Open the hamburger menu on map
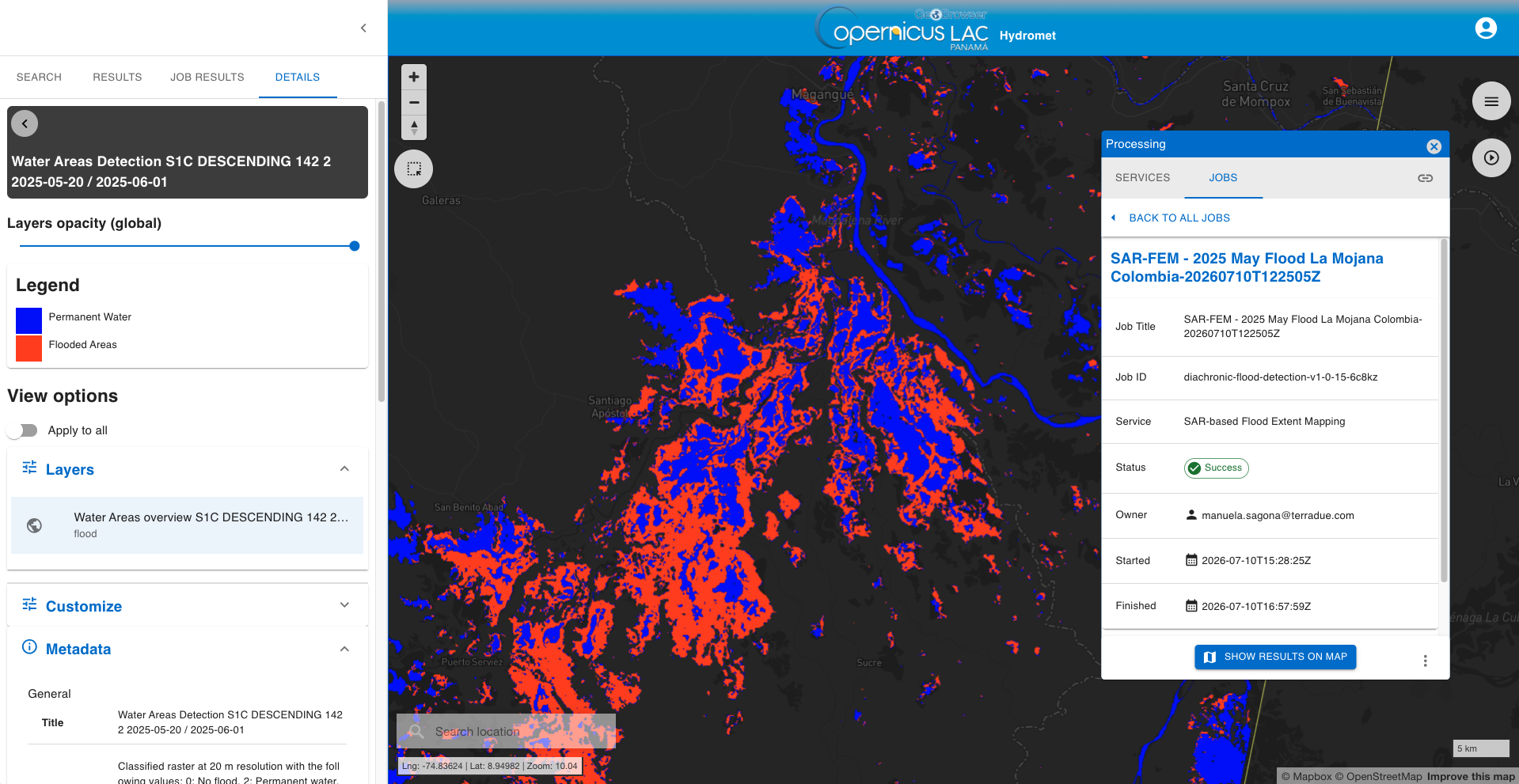1519x784 pixels. tap(1491, 101)
